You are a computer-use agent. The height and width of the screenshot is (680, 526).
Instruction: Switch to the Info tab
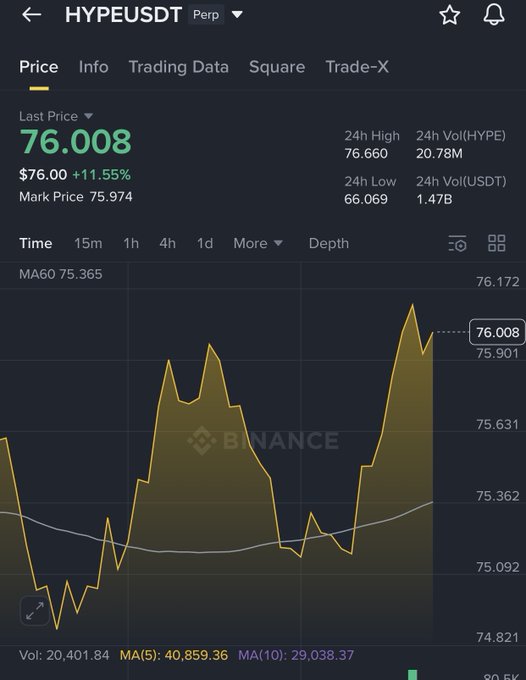(x=94, y=67)
